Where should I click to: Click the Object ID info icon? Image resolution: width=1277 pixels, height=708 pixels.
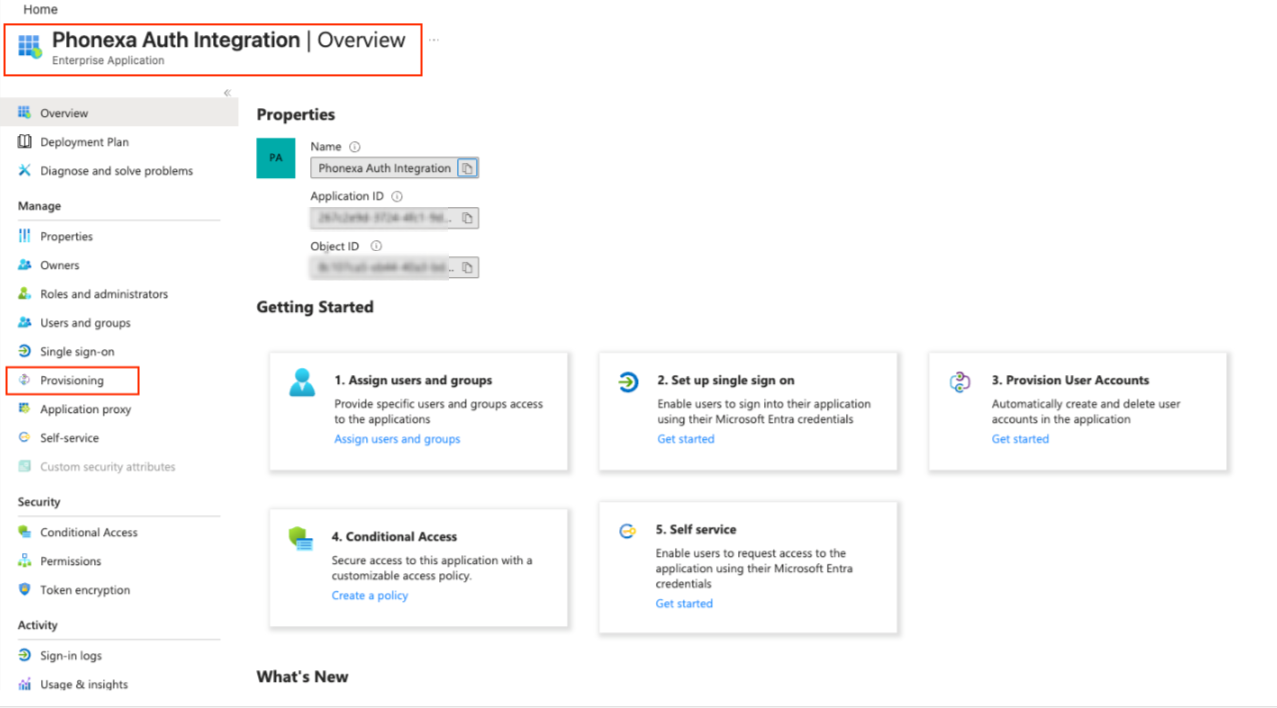pyautogui.click(x=376, y=246)
